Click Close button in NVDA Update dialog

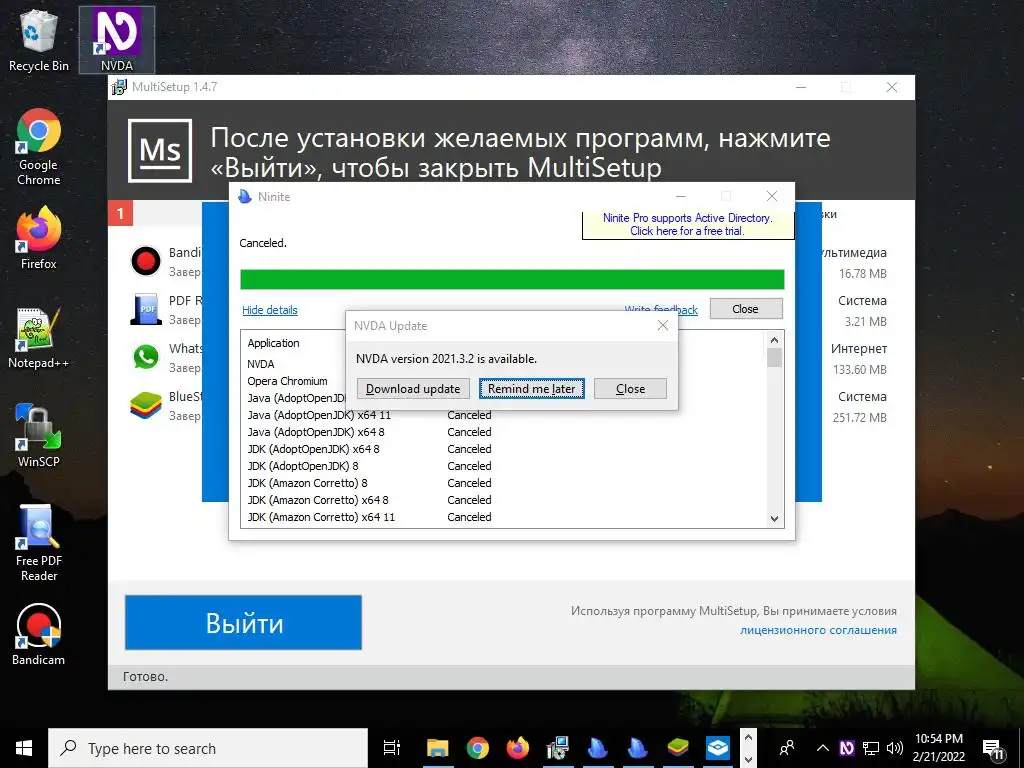point(630,389)
